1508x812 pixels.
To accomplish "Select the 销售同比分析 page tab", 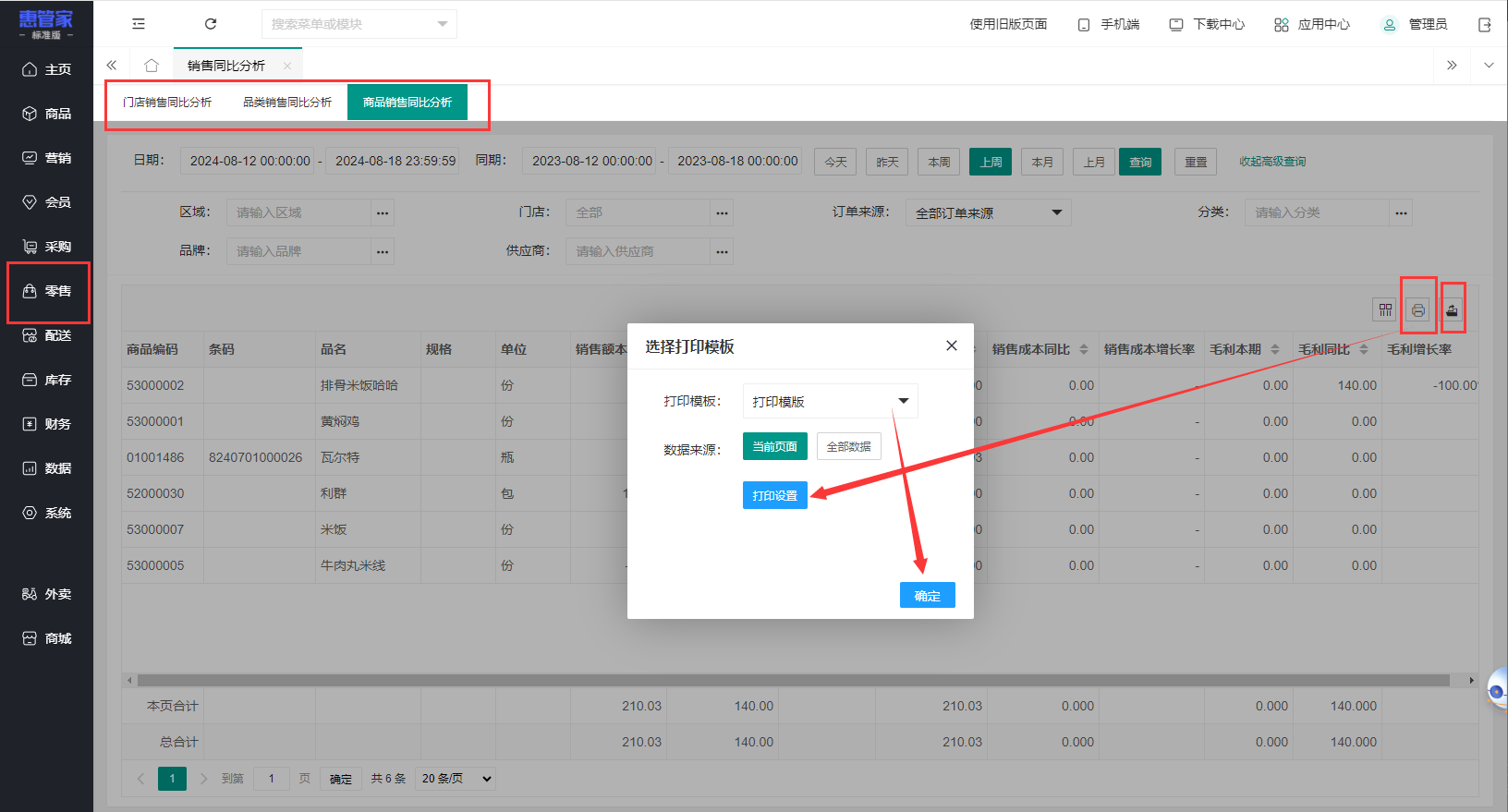I will click(226, 66).
